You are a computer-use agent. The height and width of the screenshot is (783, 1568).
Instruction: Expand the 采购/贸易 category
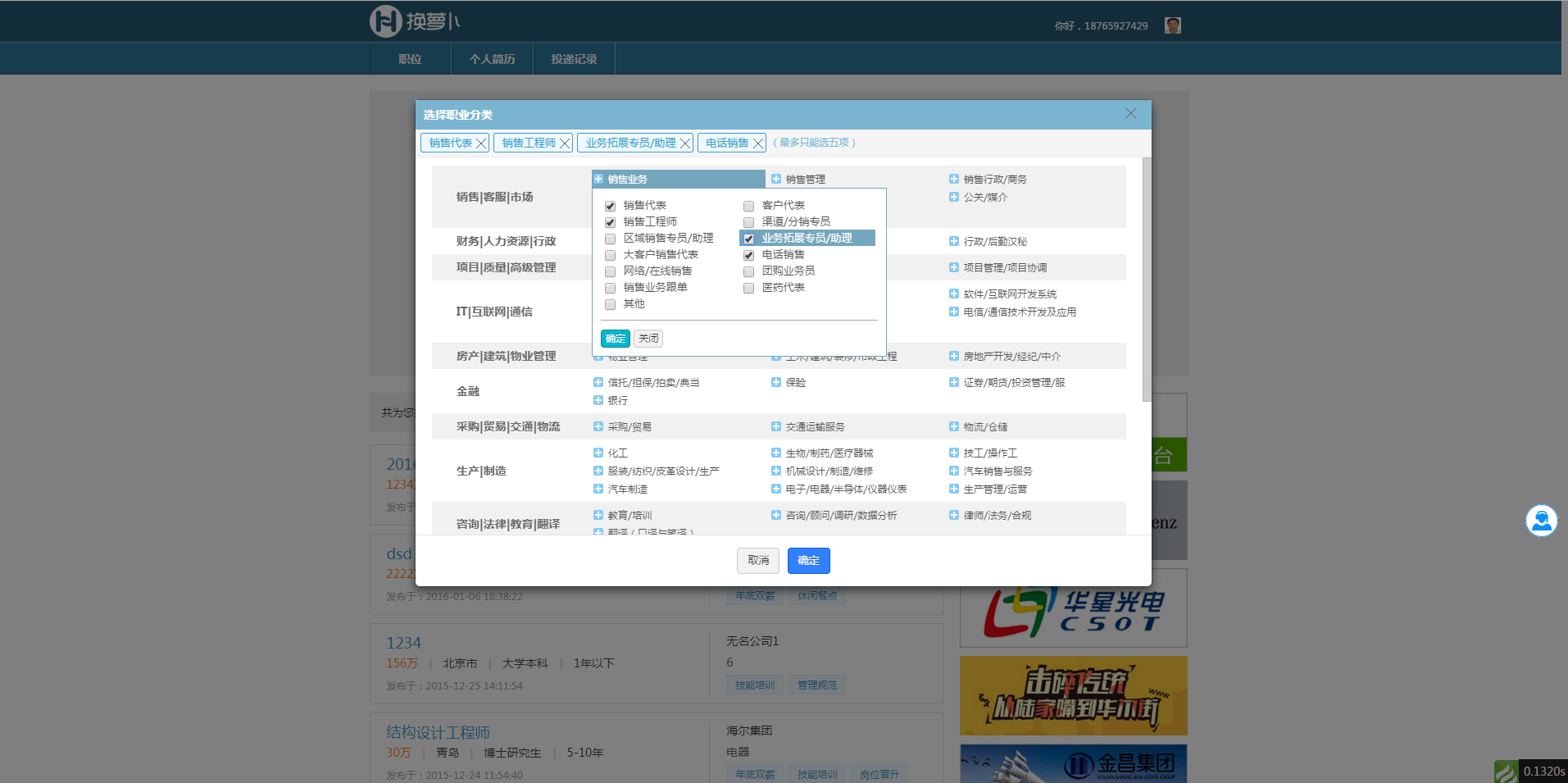(x=598, y=426)
